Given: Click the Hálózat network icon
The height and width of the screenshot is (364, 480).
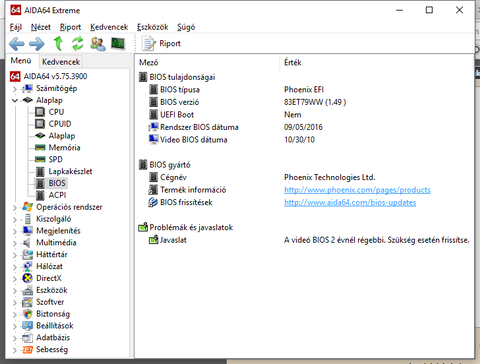Looking at the screenshot, I should tap(27, 266).
